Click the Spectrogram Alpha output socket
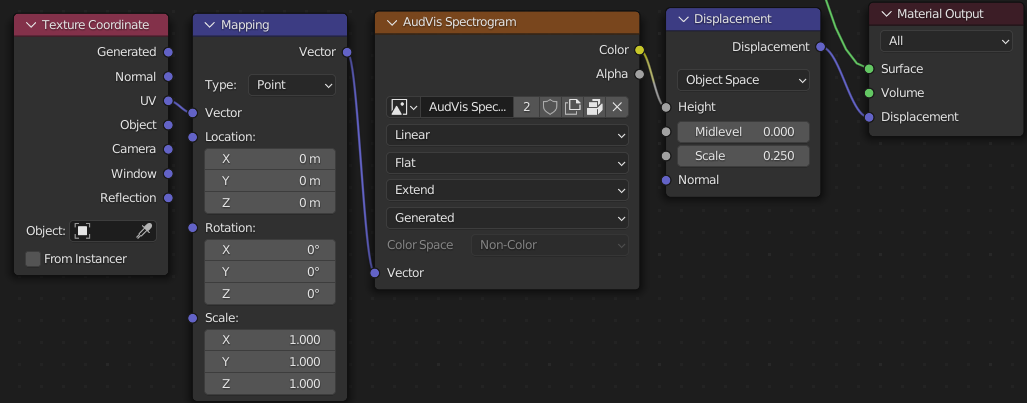1027x403 pixels. 639,74
